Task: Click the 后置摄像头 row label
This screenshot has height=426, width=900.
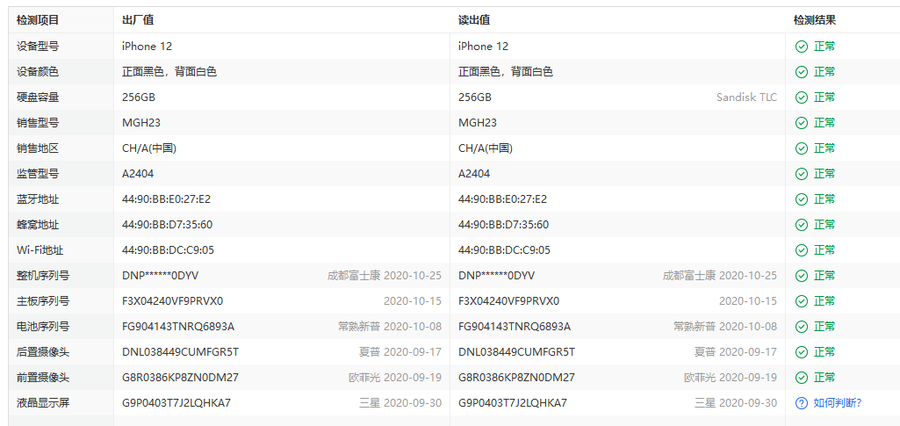Action: coord(43,352)
